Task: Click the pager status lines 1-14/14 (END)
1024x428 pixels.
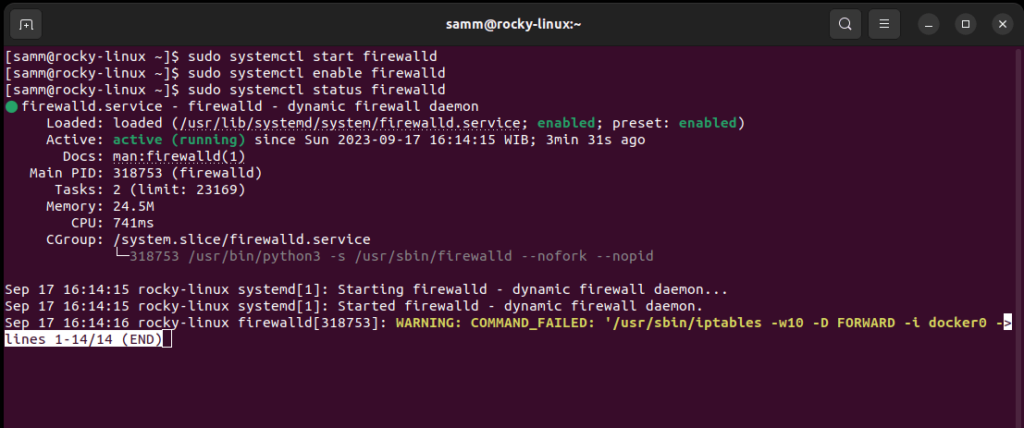Action: (84, 340)
